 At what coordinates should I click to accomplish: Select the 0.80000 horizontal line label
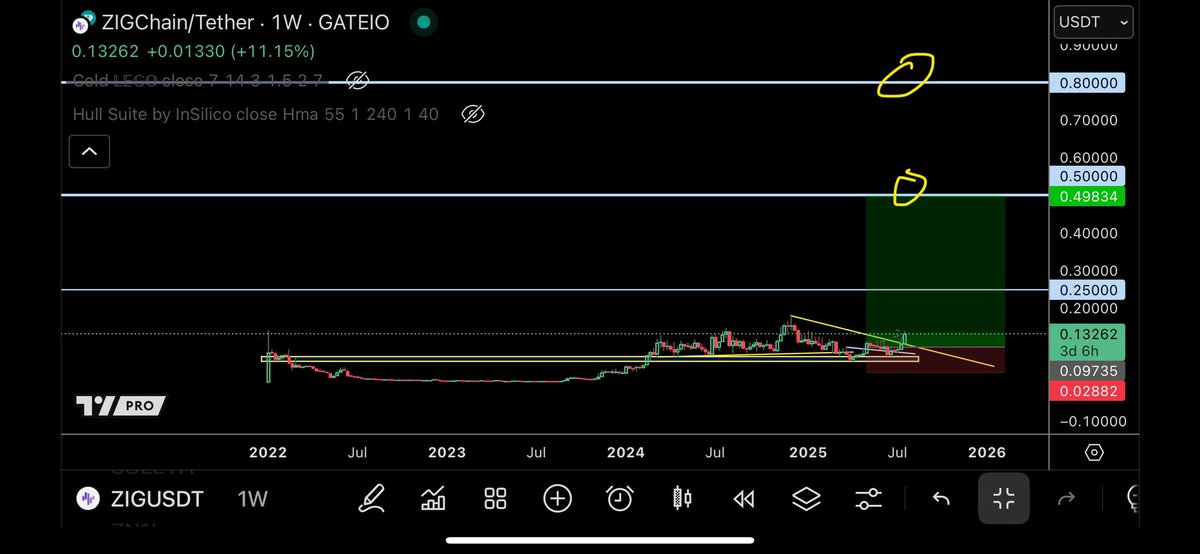click(x=1089, y=83)
